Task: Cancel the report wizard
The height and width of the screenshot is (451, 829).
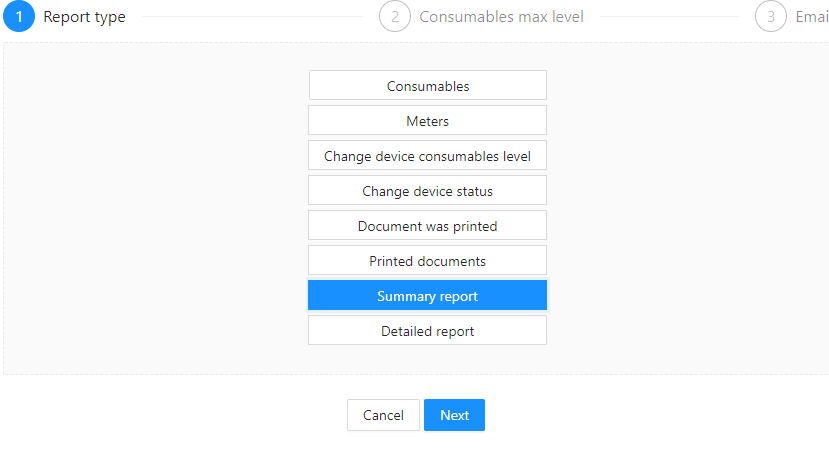Action: [383, 415]
